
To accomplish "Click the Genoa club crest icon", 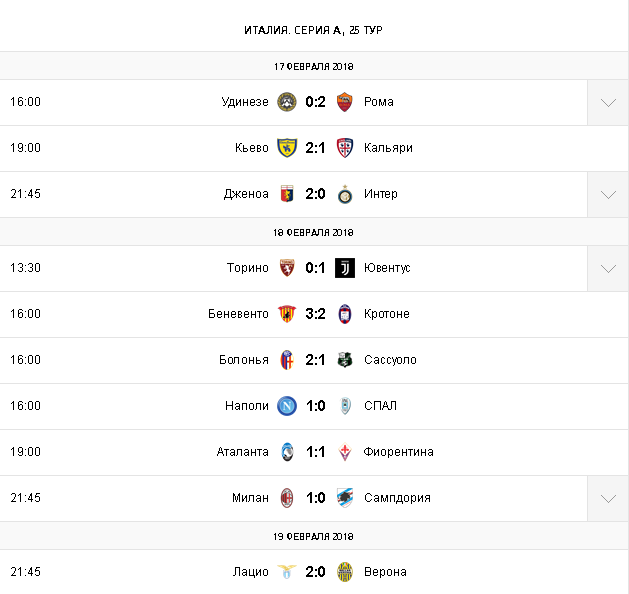I will tap(287, 194).
